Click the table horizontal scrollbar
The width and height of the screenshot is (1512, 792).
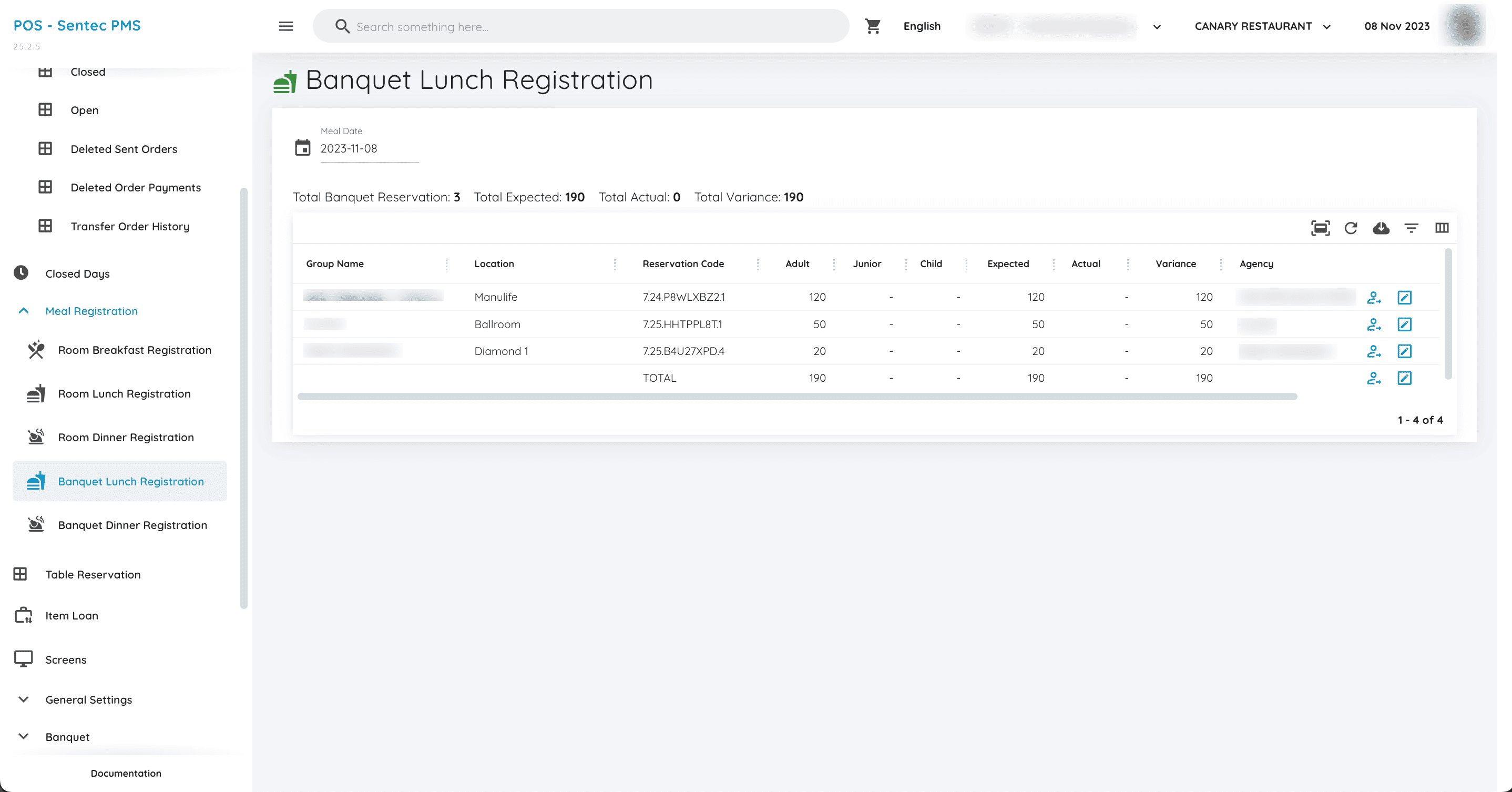[797, 397]
